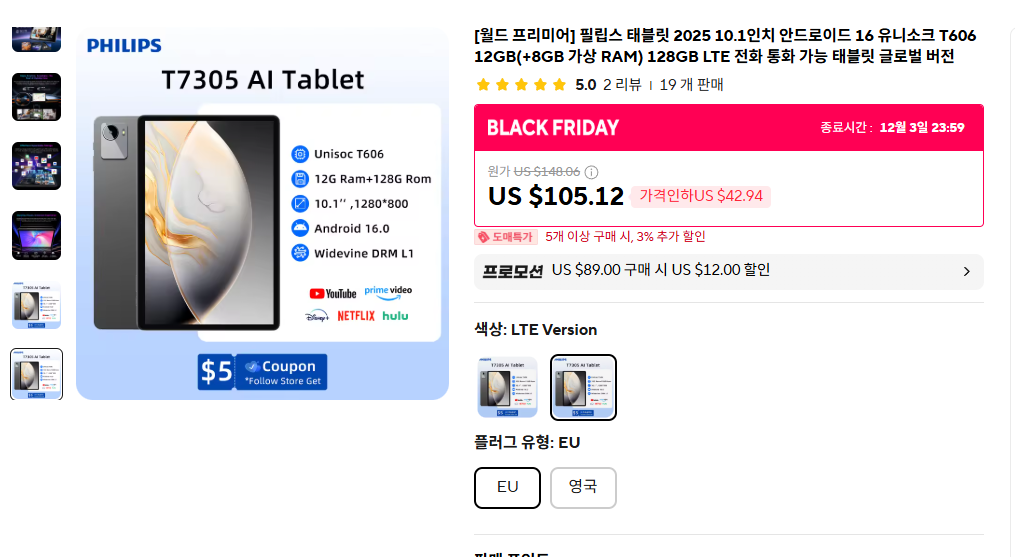Choose the 영국 plug type option
This screenshot has height=557, width=1015.
coord(583,488)
